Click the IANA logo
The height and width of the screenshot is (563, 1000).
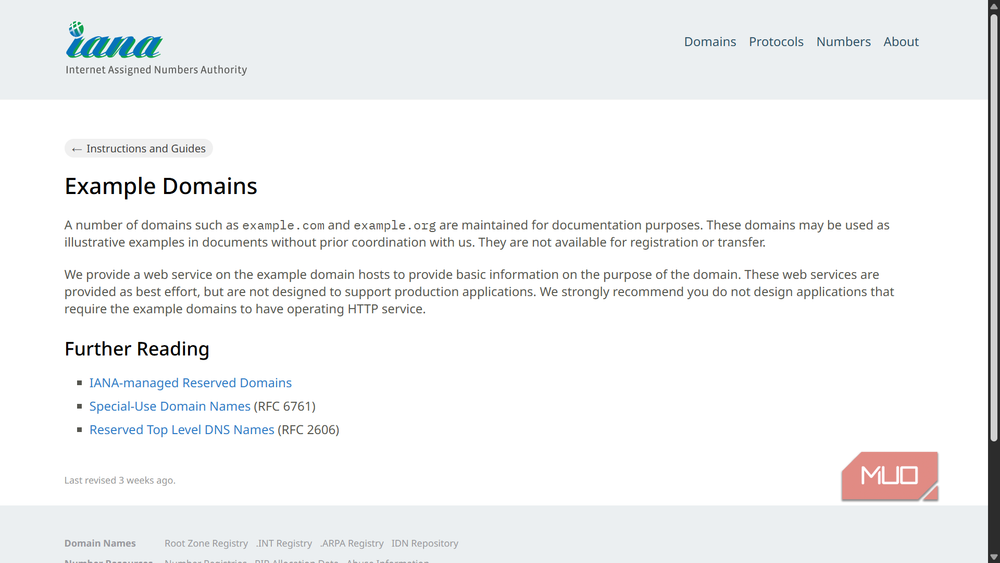pos(114,40)
